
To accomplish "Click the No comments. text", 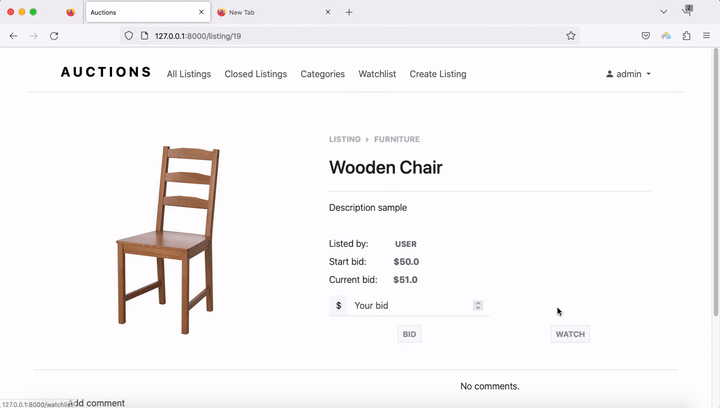I will pos(490,386).
